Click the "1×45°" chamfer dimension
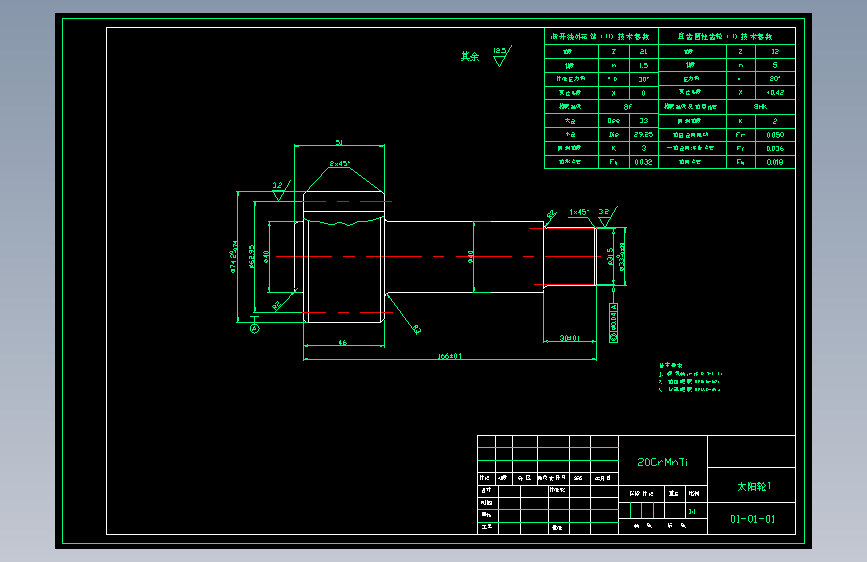 pyautogui.click(x=579, y=212)
